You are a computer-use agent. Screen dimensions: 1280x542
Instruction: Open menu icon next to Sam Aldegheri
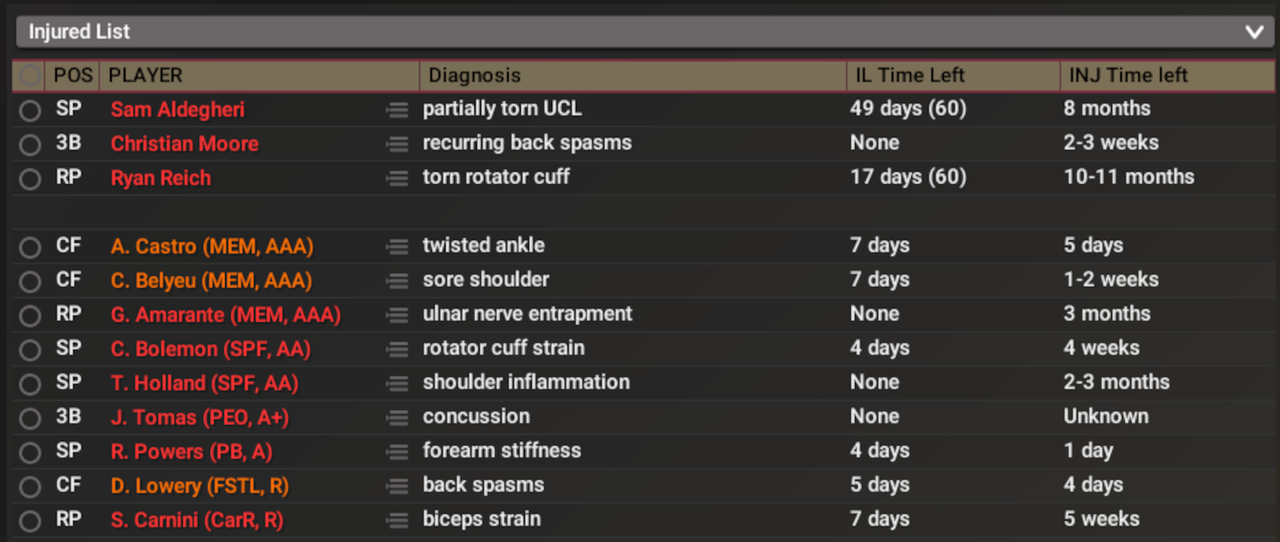tap(397, 110)
